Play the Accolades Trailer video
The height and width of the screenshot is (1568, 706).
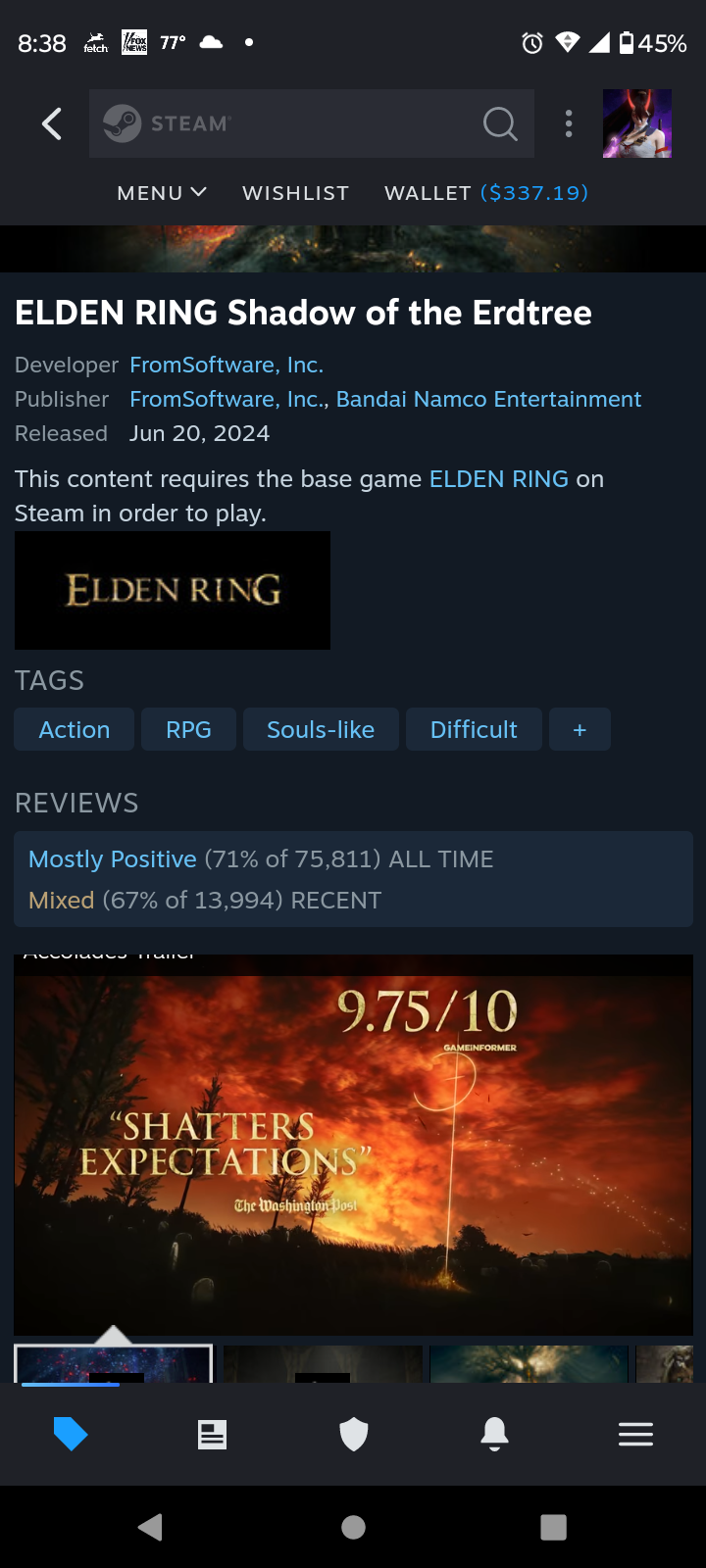click(353, 1145)
